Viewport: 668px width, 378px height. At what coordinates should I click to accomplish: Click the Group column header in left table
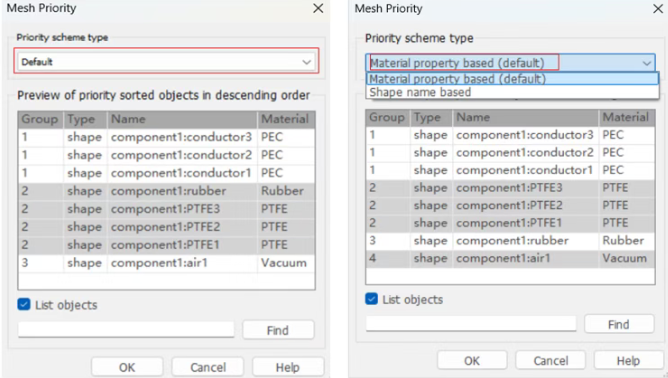(x=40, y=119)
